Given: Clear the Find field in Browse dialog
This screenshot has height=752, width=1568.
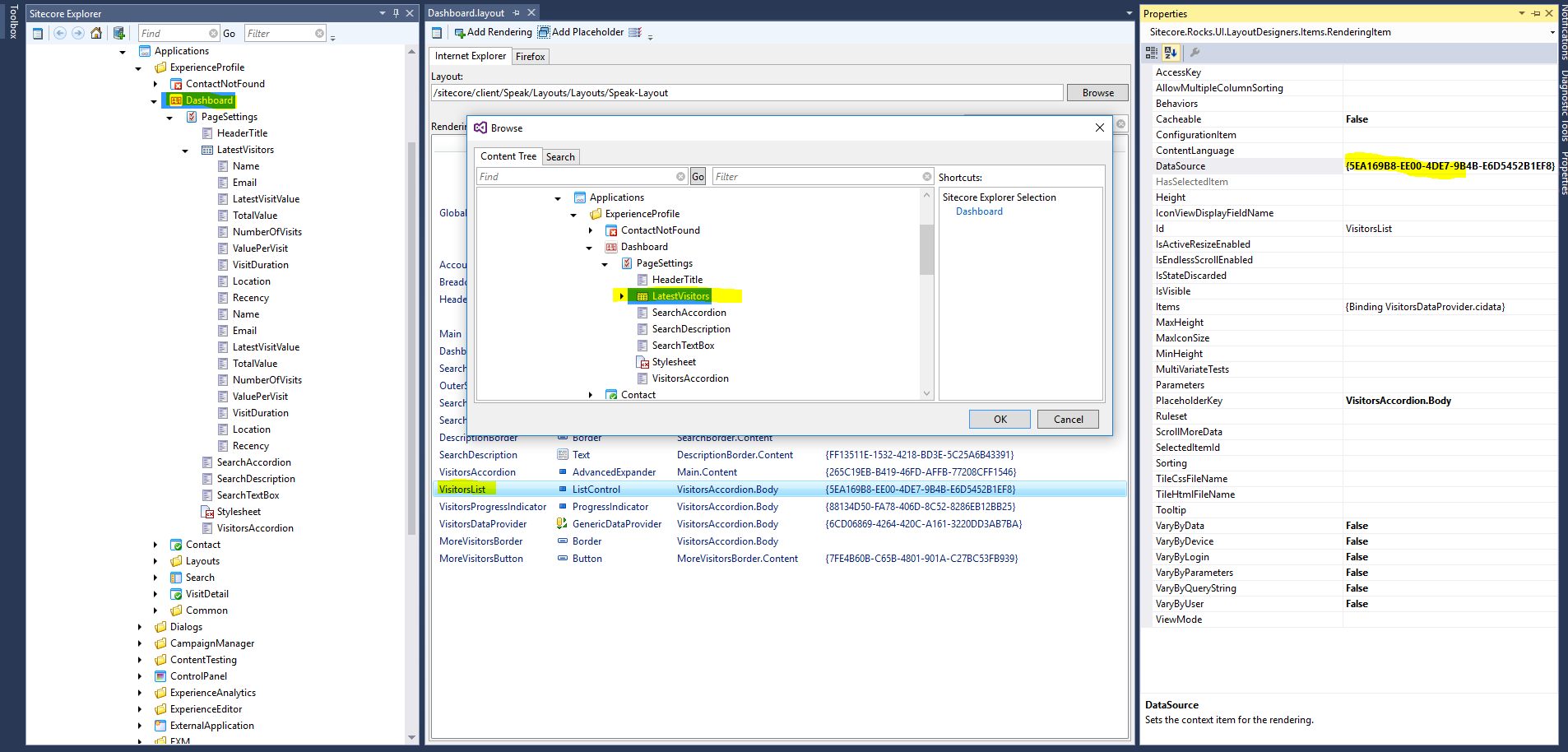Looking at the screenshot, I should [x=680, y=177].
